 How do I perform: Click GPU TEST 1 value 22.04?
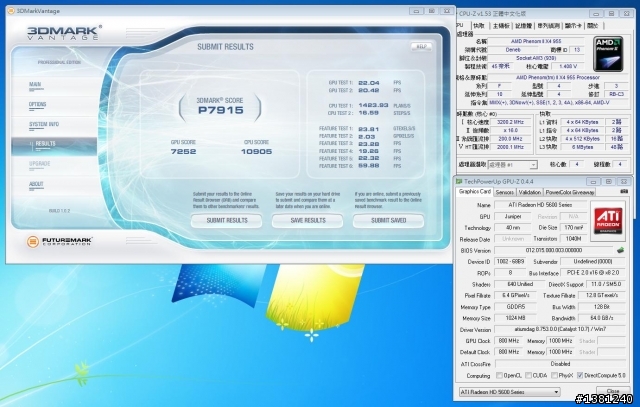[x=369, y=82]
